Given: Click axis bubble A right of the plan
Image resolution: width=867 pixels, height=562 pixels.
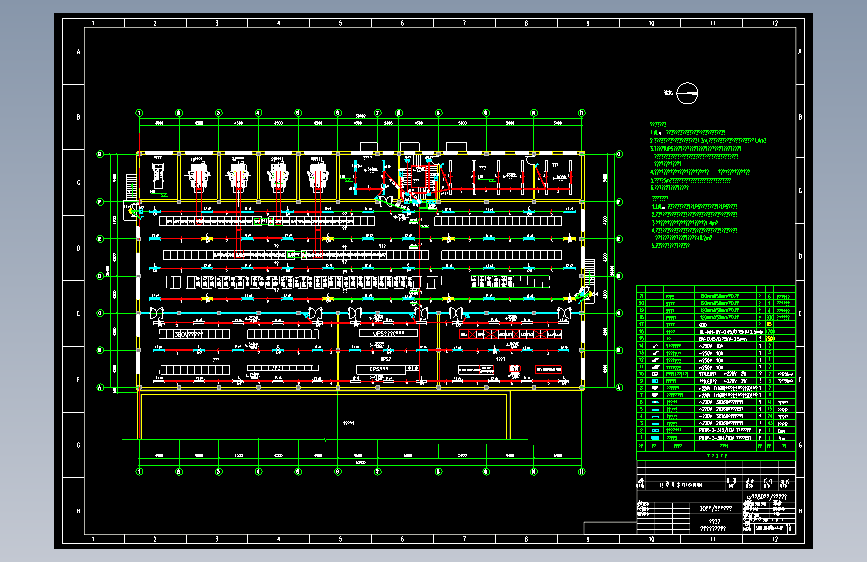Looking at the screenshot, I should click(619, 387).
